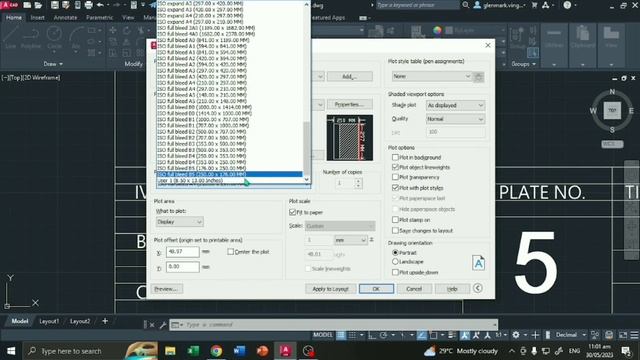Open the Parametric ribbon tab
Image resolution: width=640 pixels, height=360 pixels.
coord(100,18)
